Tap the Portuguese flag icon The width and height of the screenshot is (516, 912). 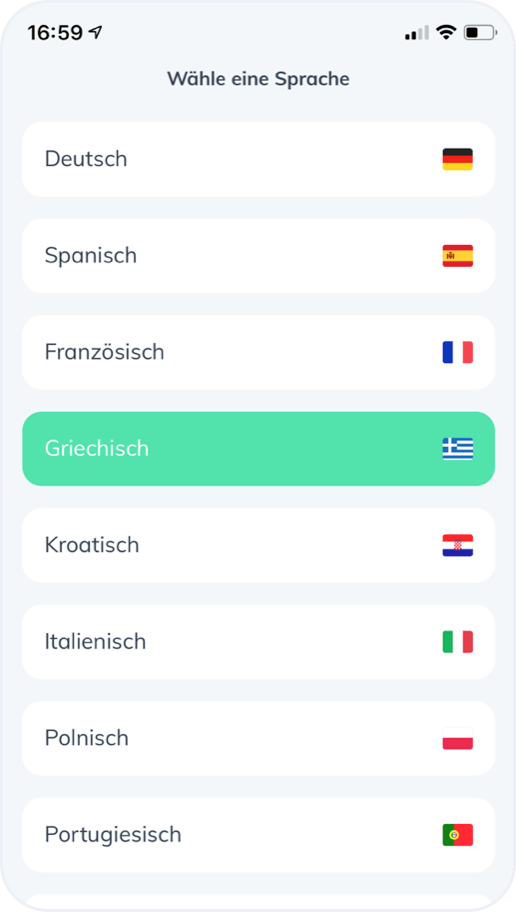(x=457, y=835)
